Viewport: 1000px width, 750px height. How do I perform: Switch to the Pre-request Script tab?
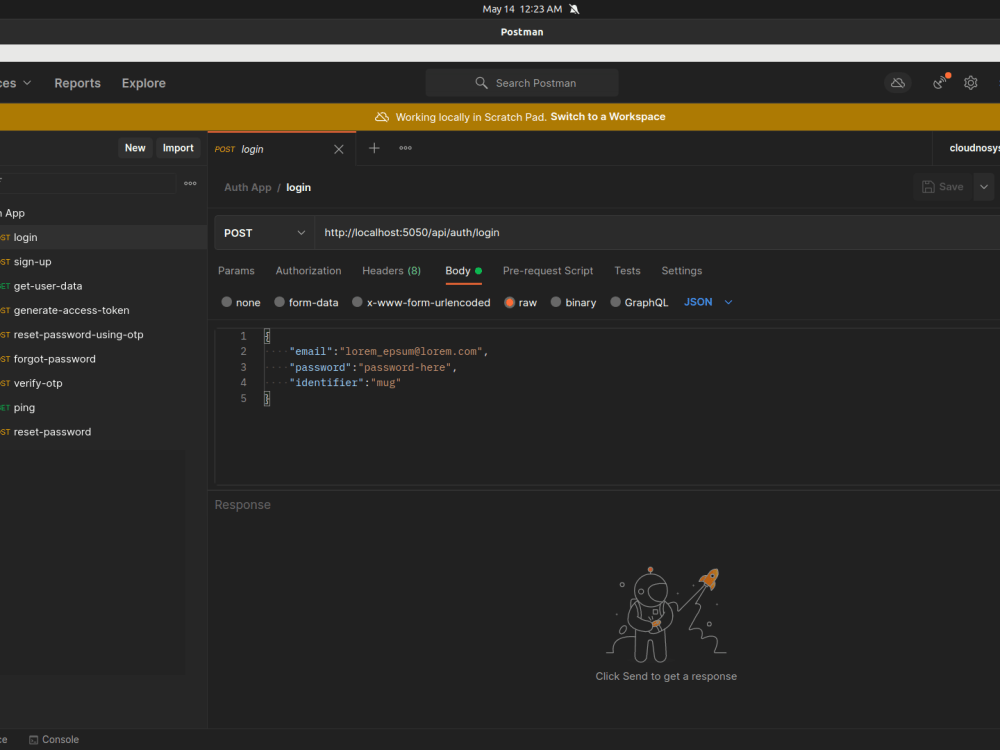548,271
